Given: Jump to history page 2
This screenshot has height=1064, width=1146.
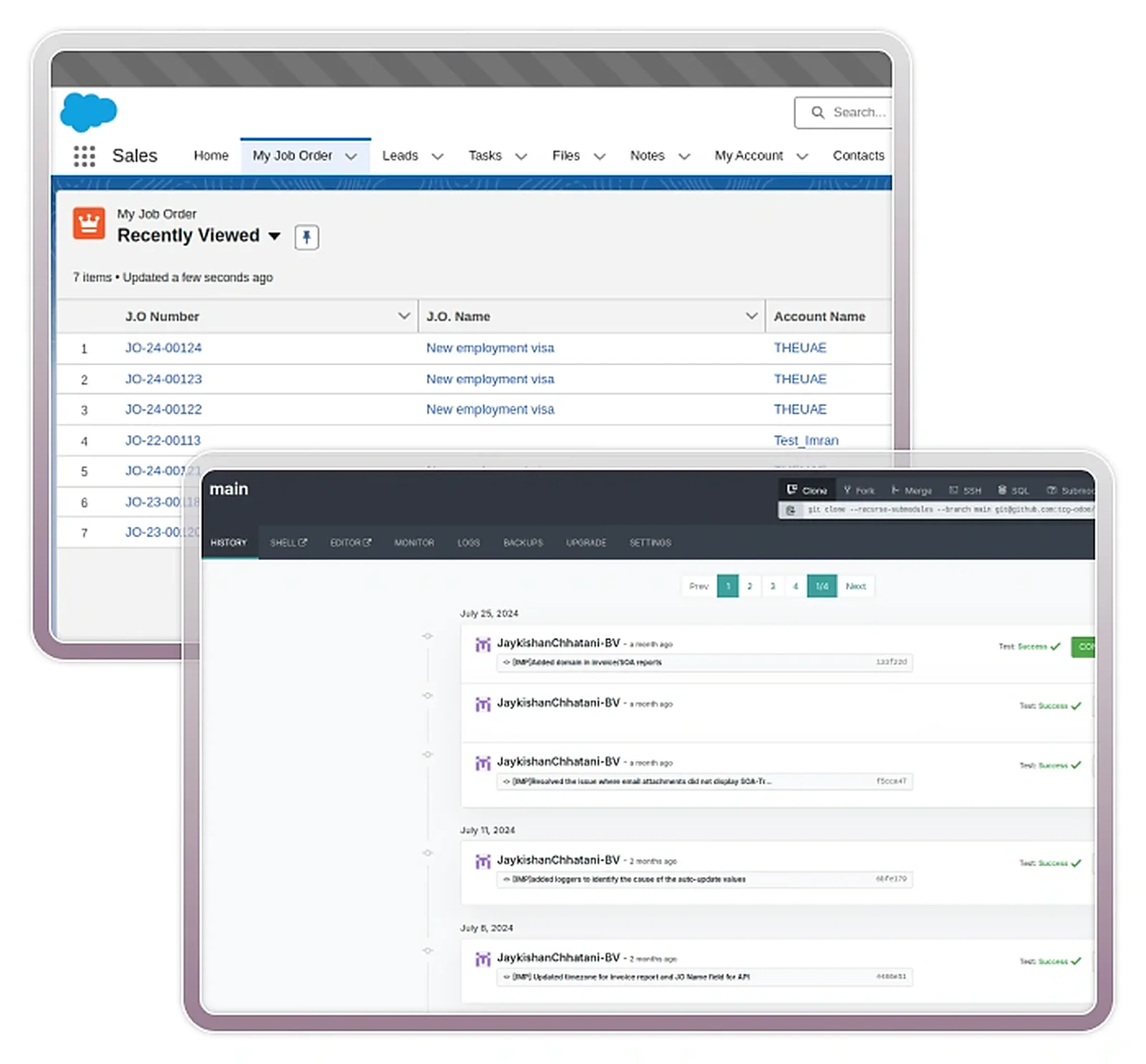Looking at the screenshot, I should (x=750, y=586).
